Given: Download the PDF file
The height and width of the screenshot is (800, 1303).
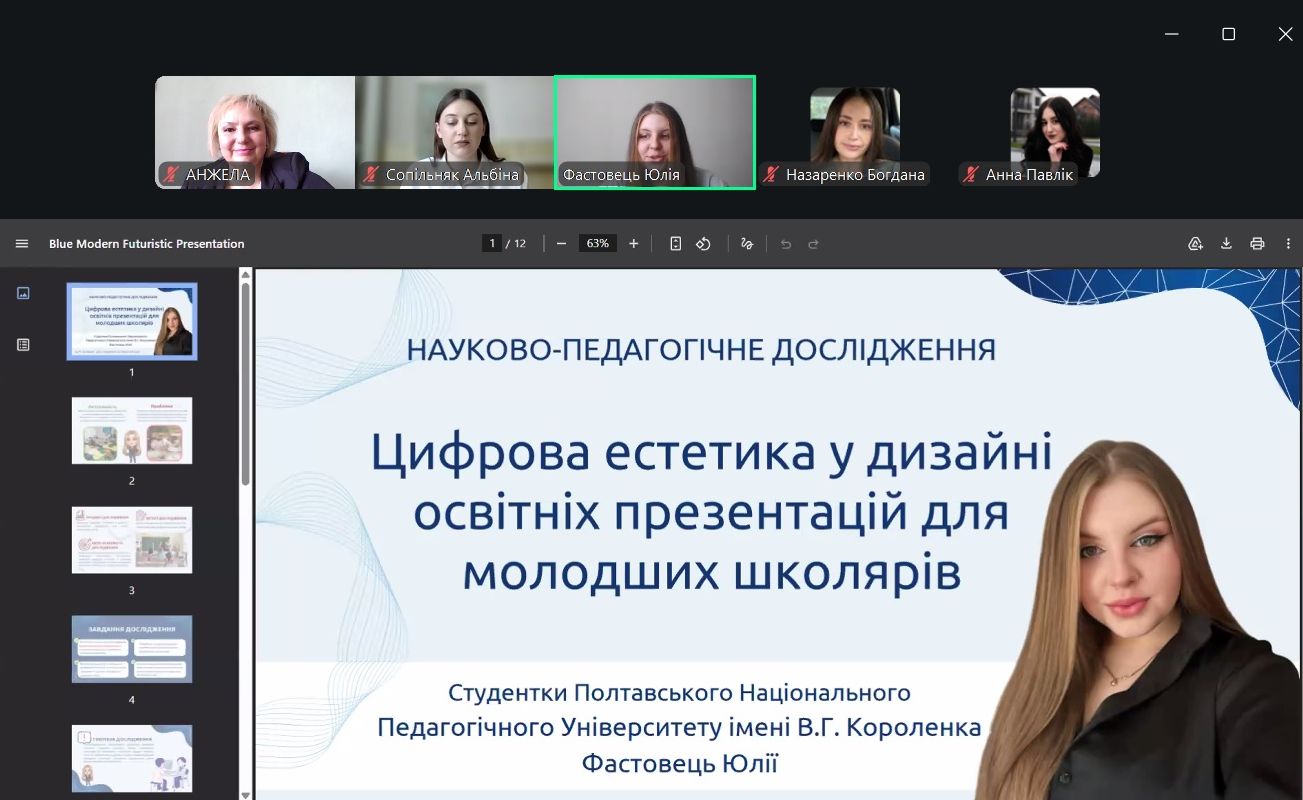Looking at the screenshot, I should coord(1226,244).
